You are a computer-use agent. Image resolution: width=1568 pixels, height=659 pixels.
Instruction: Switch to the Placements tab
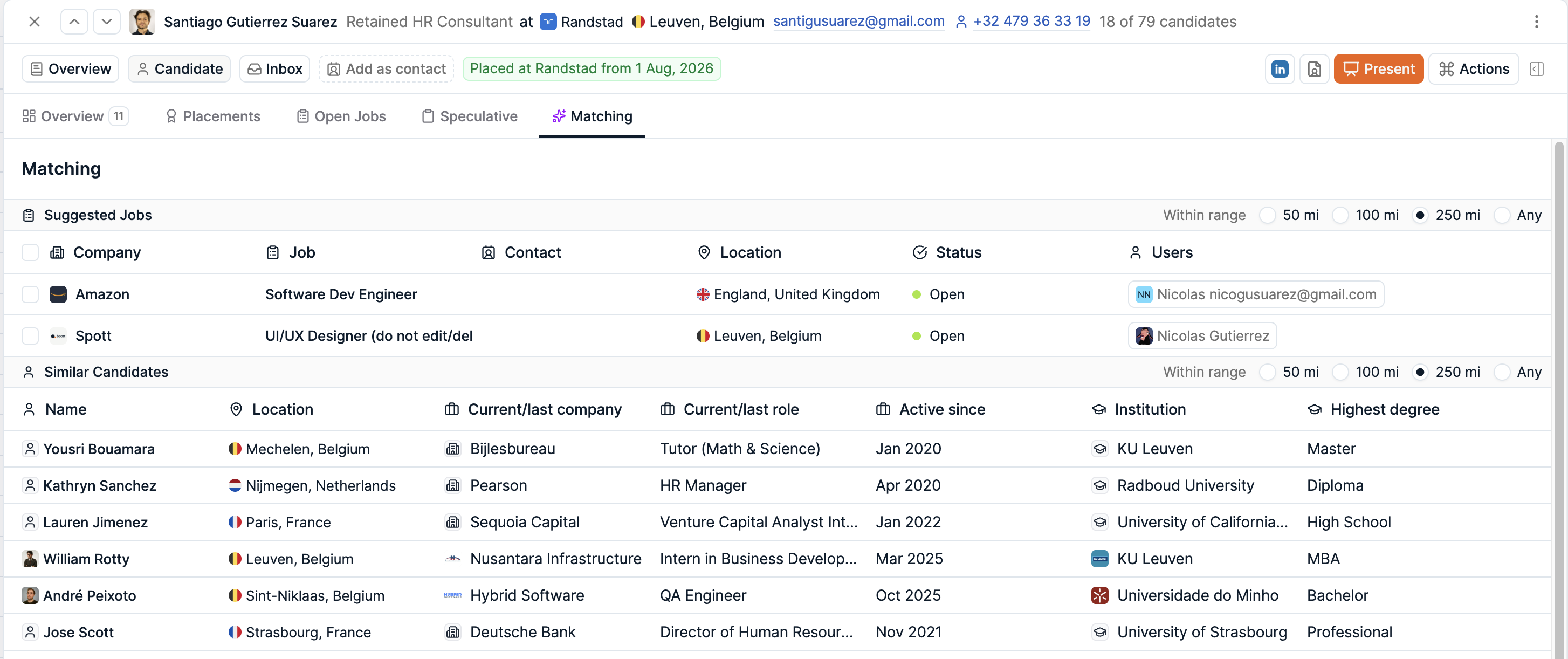213,116
